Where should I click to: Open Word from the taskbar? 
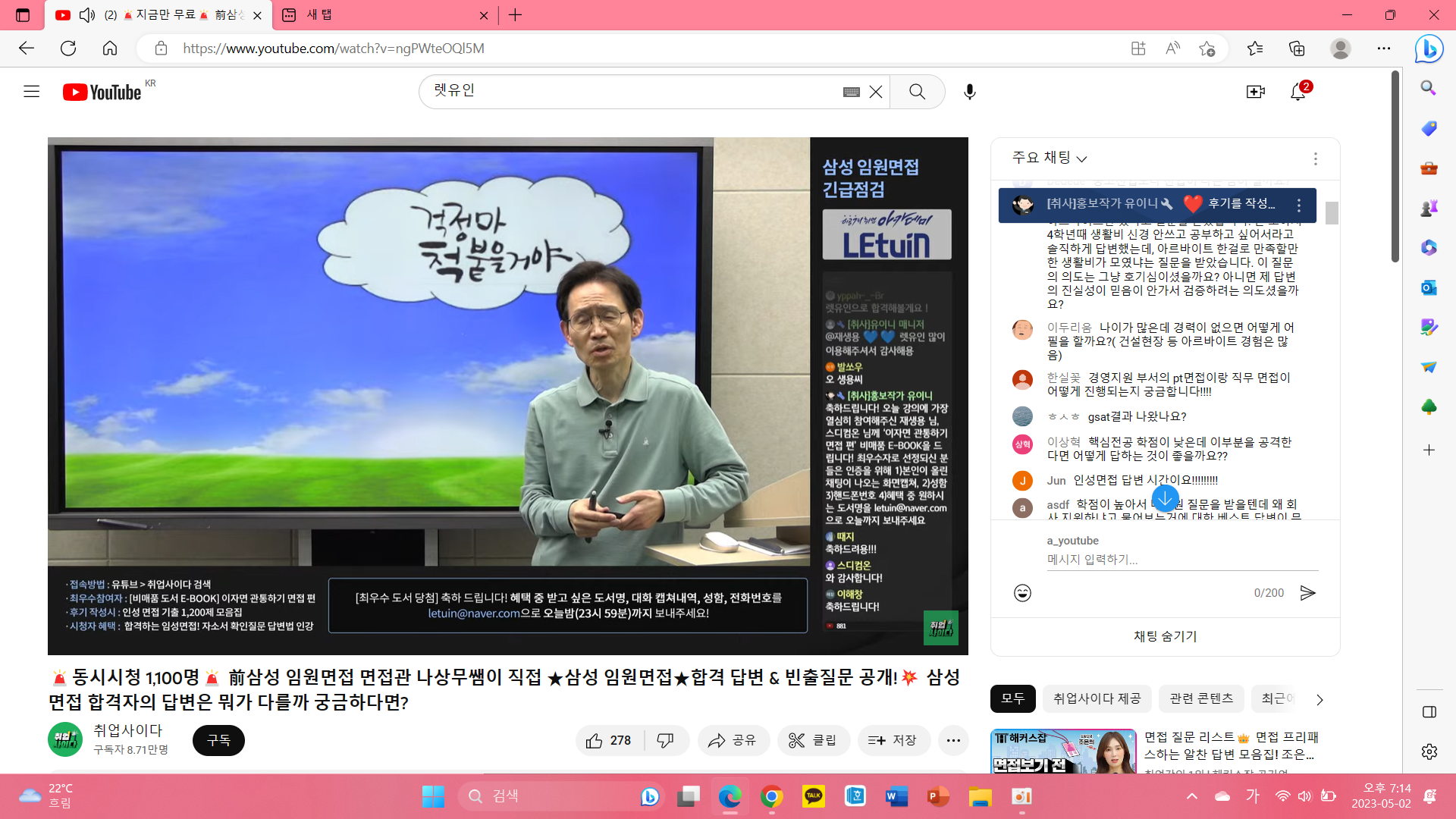pyautogui.click(x=896, y=796)
